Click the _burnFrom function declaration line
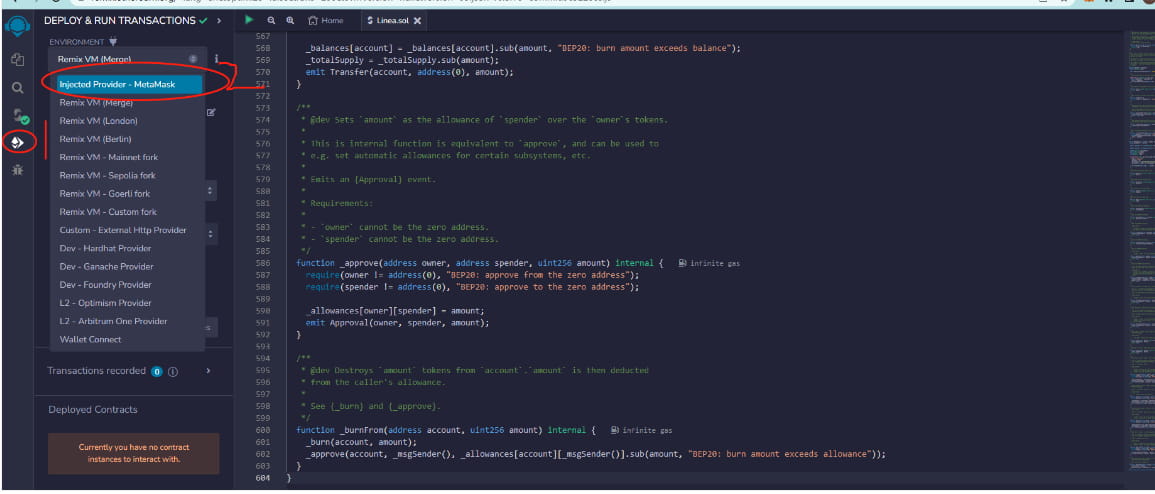Image resolution: width=1155 pixels, height=494 pixels. pos(445,430)
